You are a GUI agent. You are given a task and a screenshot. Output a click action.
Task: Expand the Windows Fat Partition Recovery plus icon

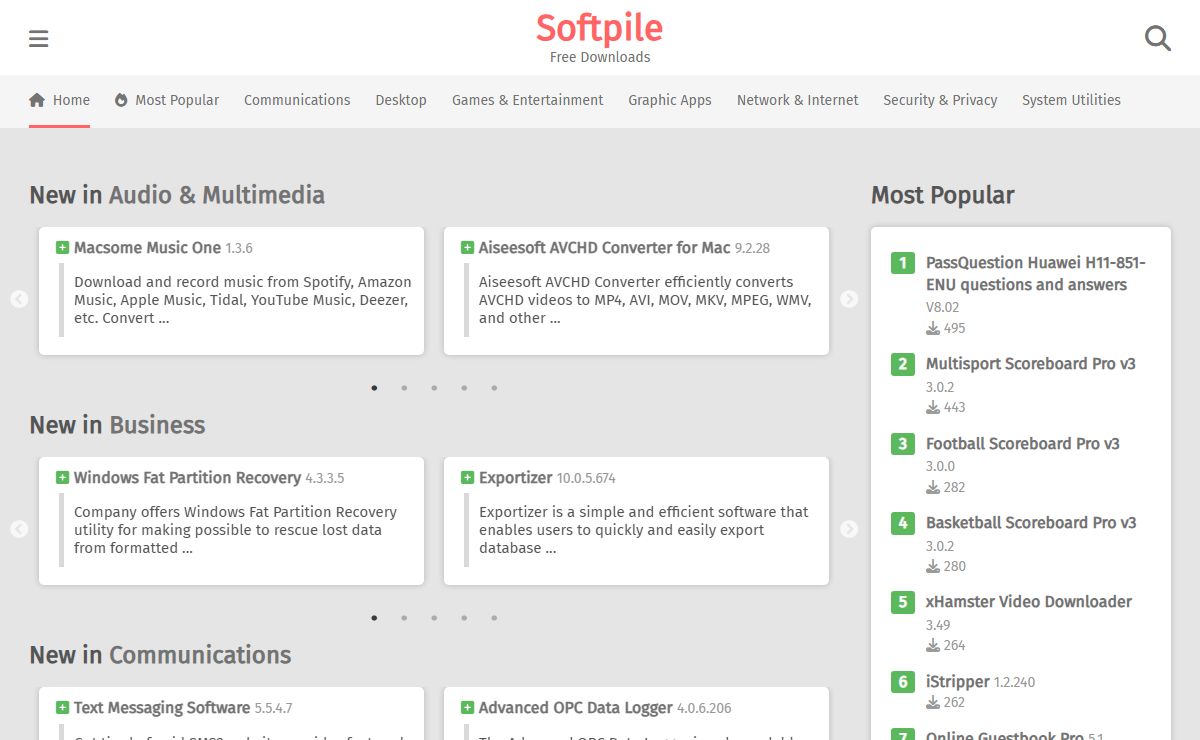point(62,477)
